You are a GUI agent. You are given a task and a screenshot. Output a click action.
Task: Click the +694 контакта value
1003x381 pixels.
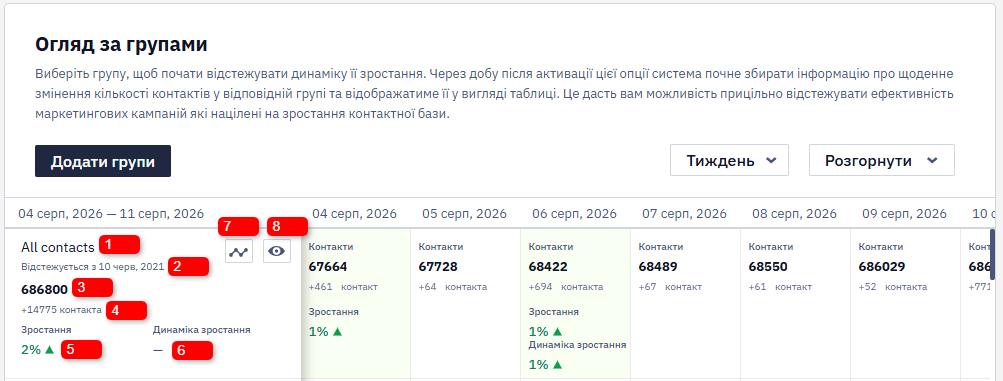[x=565, y=287]
